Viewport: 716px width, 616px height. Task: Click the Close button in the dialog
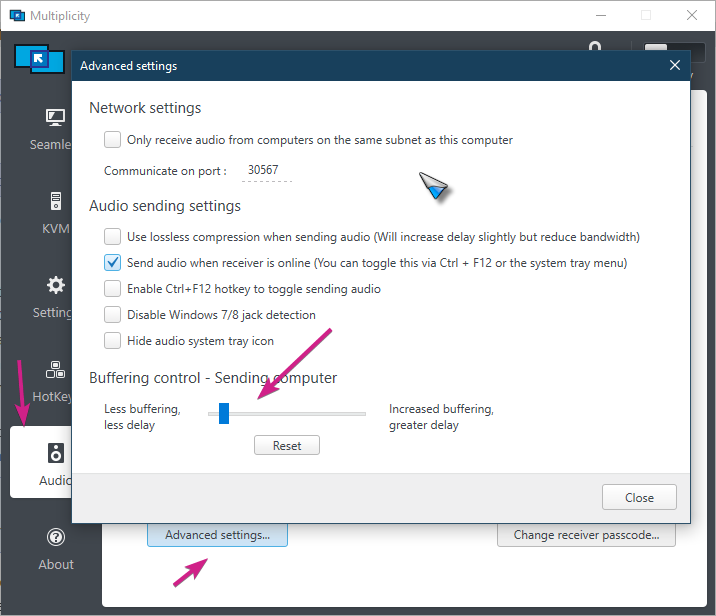click(x=639, y=497)
